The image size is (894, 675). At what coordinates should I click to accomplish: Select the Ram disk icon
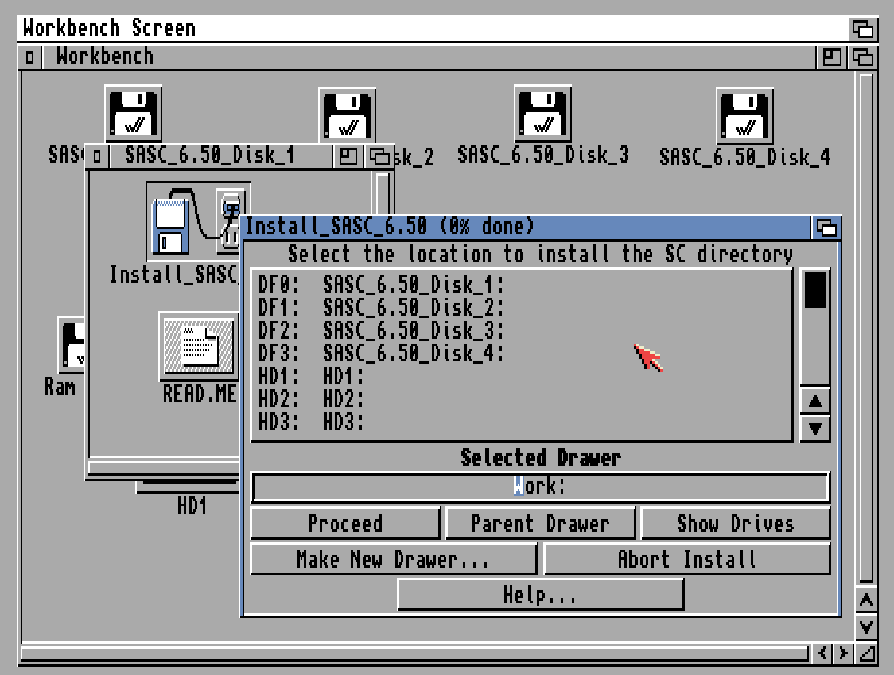pyautogui.click(x=72, y=345)
